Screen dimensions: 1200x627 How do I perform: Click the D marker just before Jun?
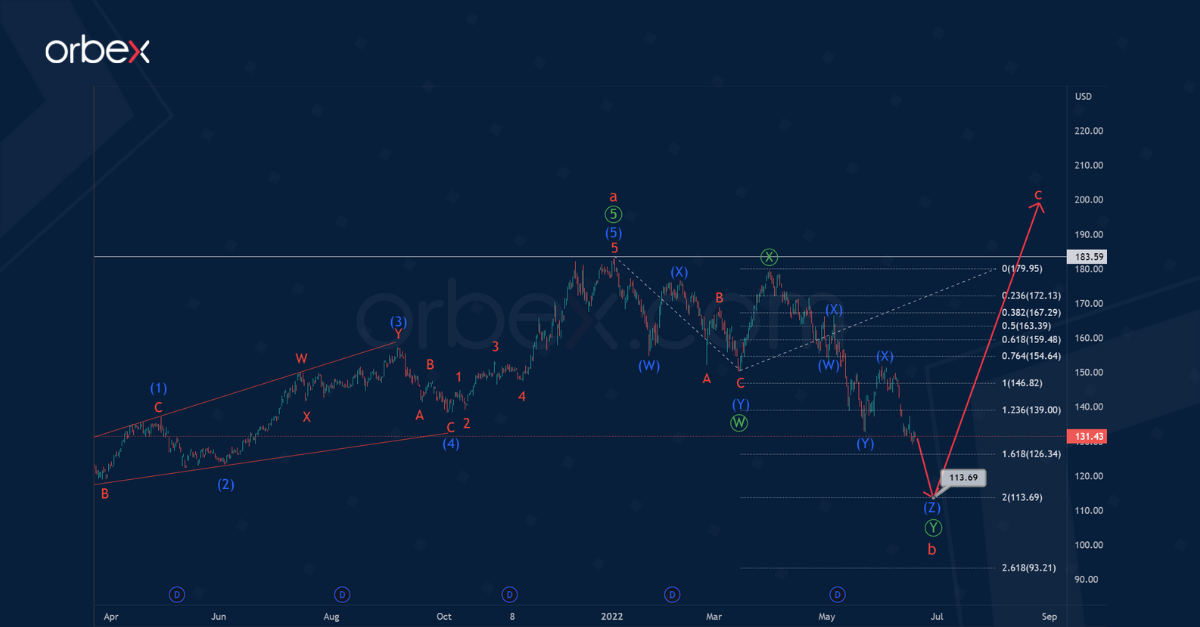[x=177, y=594]
